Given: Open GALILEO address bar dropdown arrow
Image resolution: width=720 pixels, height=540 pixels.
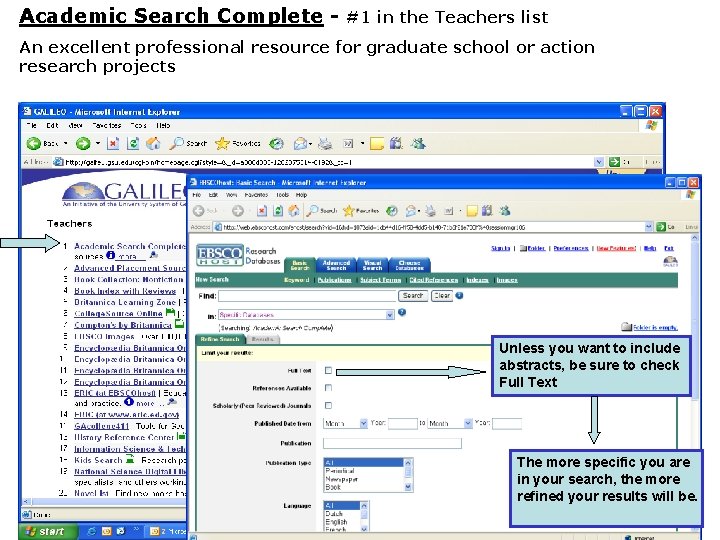Looking at the screenshot, I should (x=599, y=162).
